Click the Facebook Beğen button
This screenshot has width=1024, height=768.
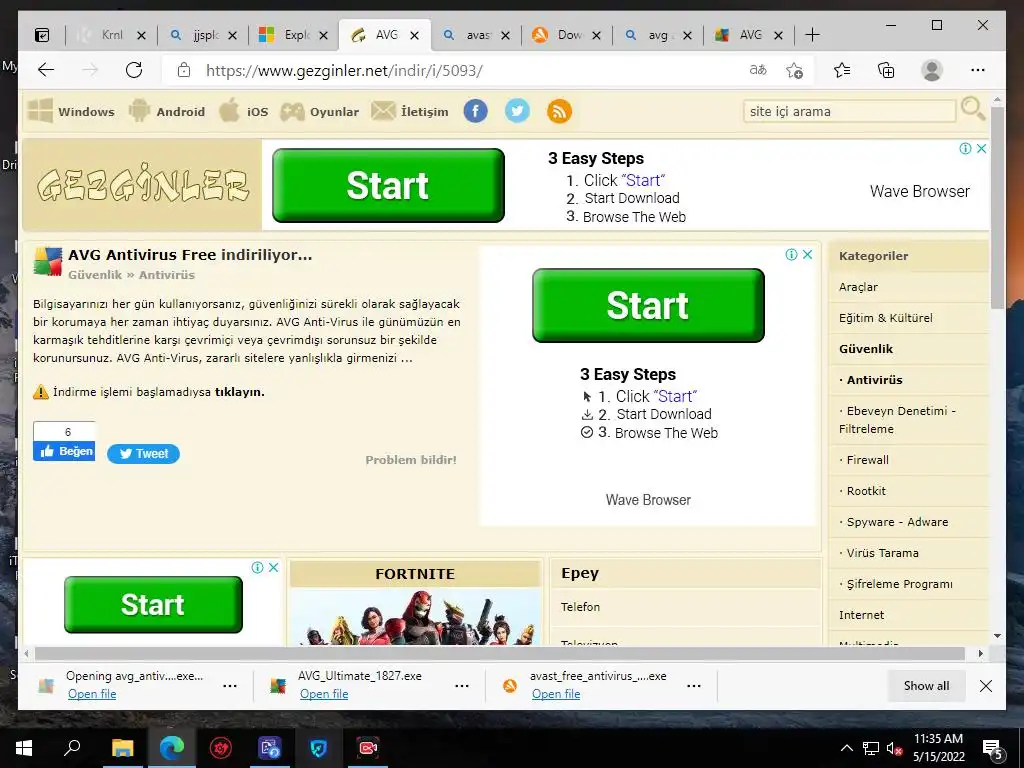64,451
